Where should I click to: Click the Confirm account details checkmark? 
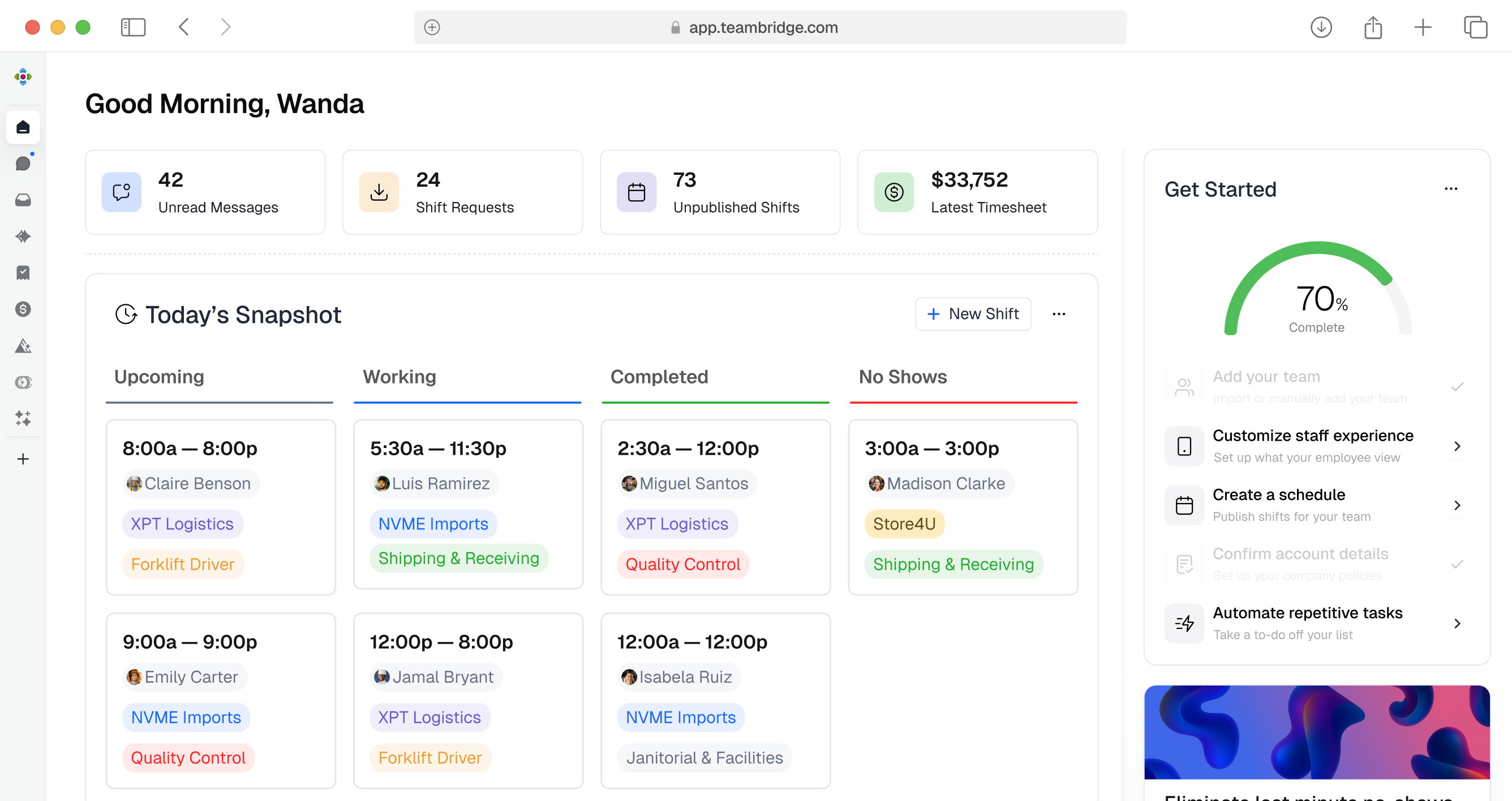click(1457, 565)
